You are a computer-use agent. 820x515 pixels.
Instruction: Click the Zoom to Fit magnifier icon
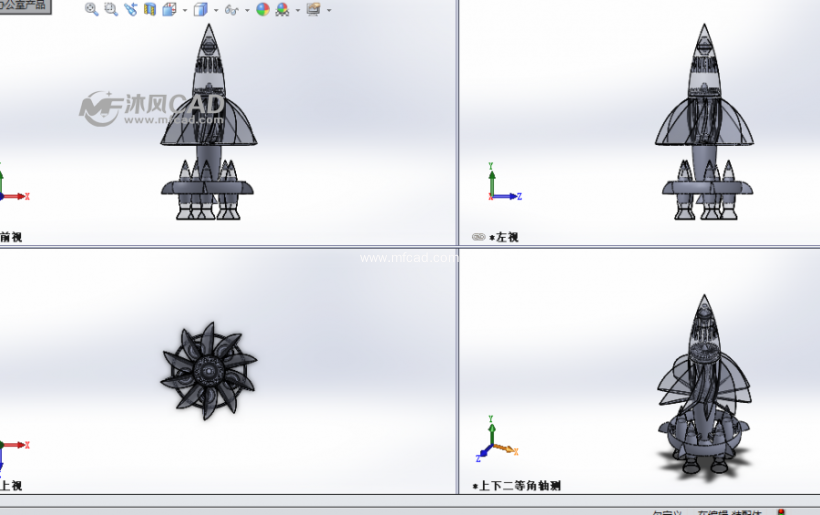[x=92, y=9]
